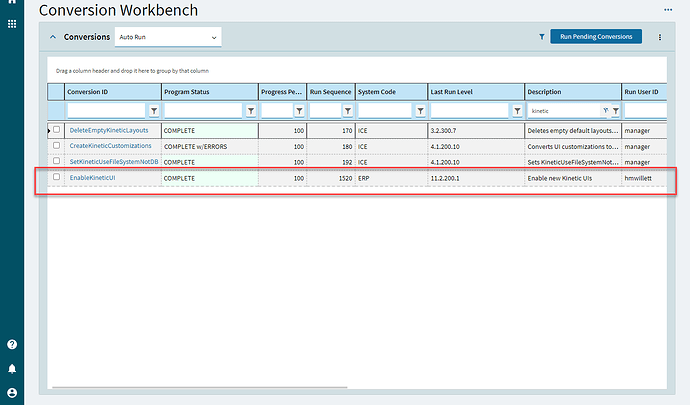Click COMPLETE w/ERRORS status cell
This screenshot has height=405, width=690.
210,147
